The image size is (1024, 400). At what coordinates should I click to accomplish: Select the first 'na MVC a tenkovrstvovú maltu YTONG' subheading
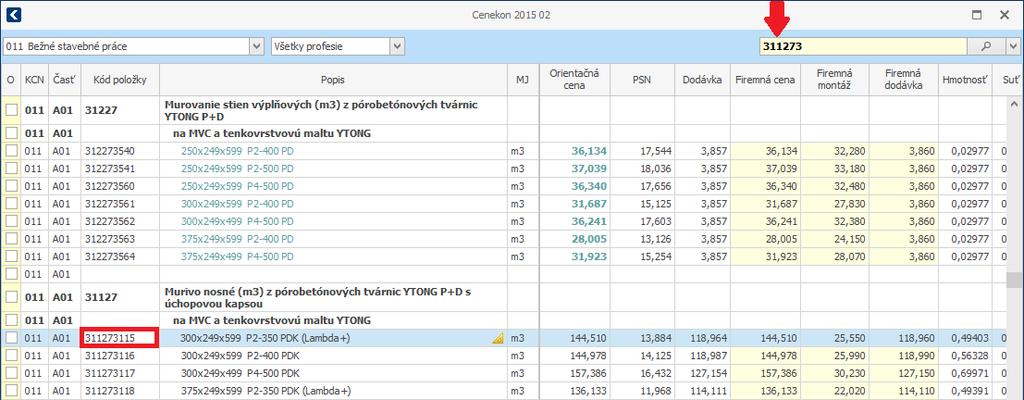tap(271, 133)
